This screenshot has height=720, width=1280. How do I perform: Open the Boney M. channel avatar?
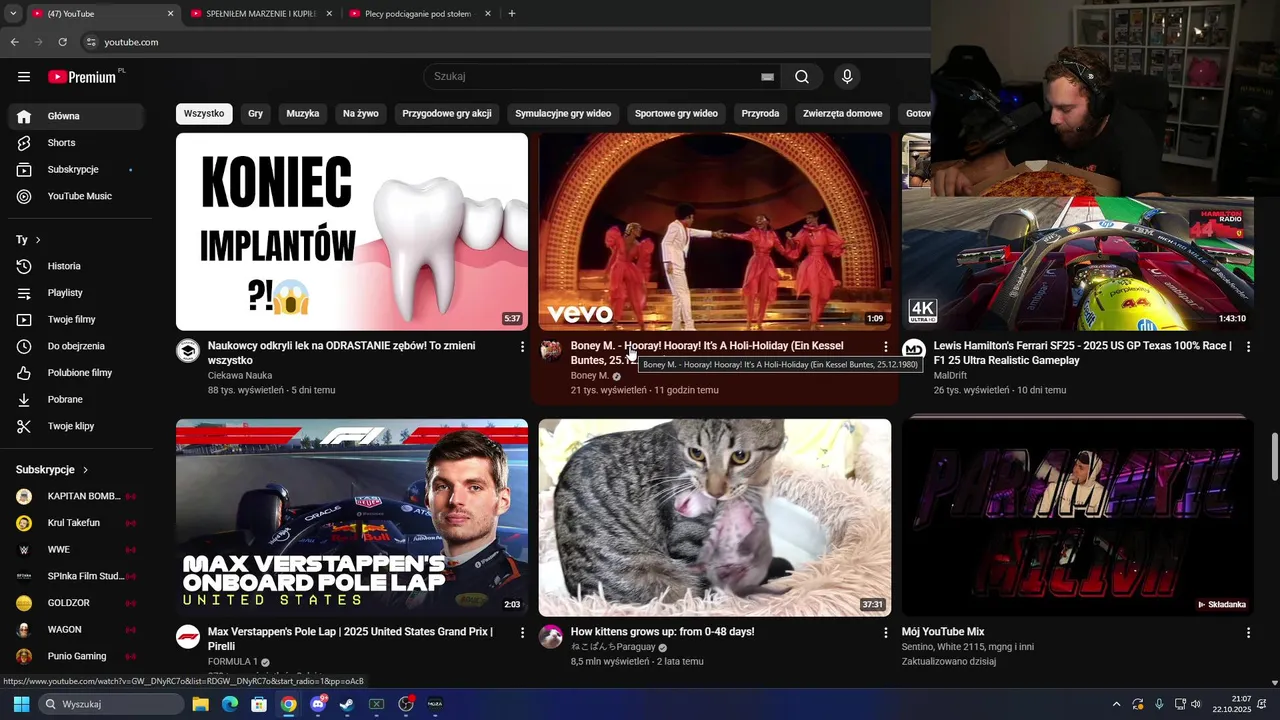pyautogui.click(x=551, y=351)
